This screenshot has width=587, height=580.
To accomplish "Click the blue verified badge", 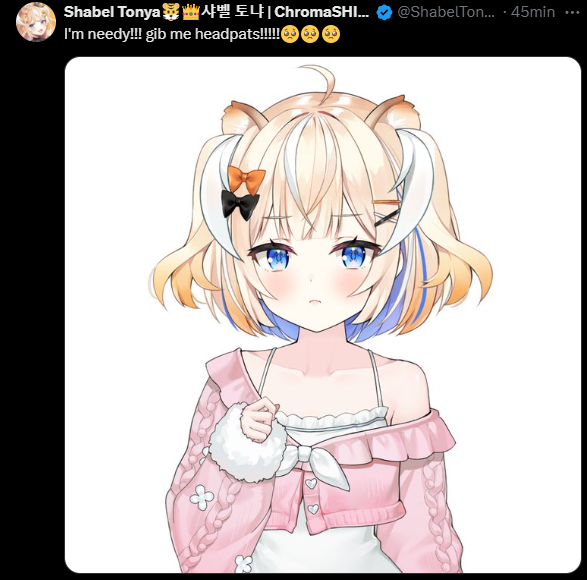I will coord(384,13).
